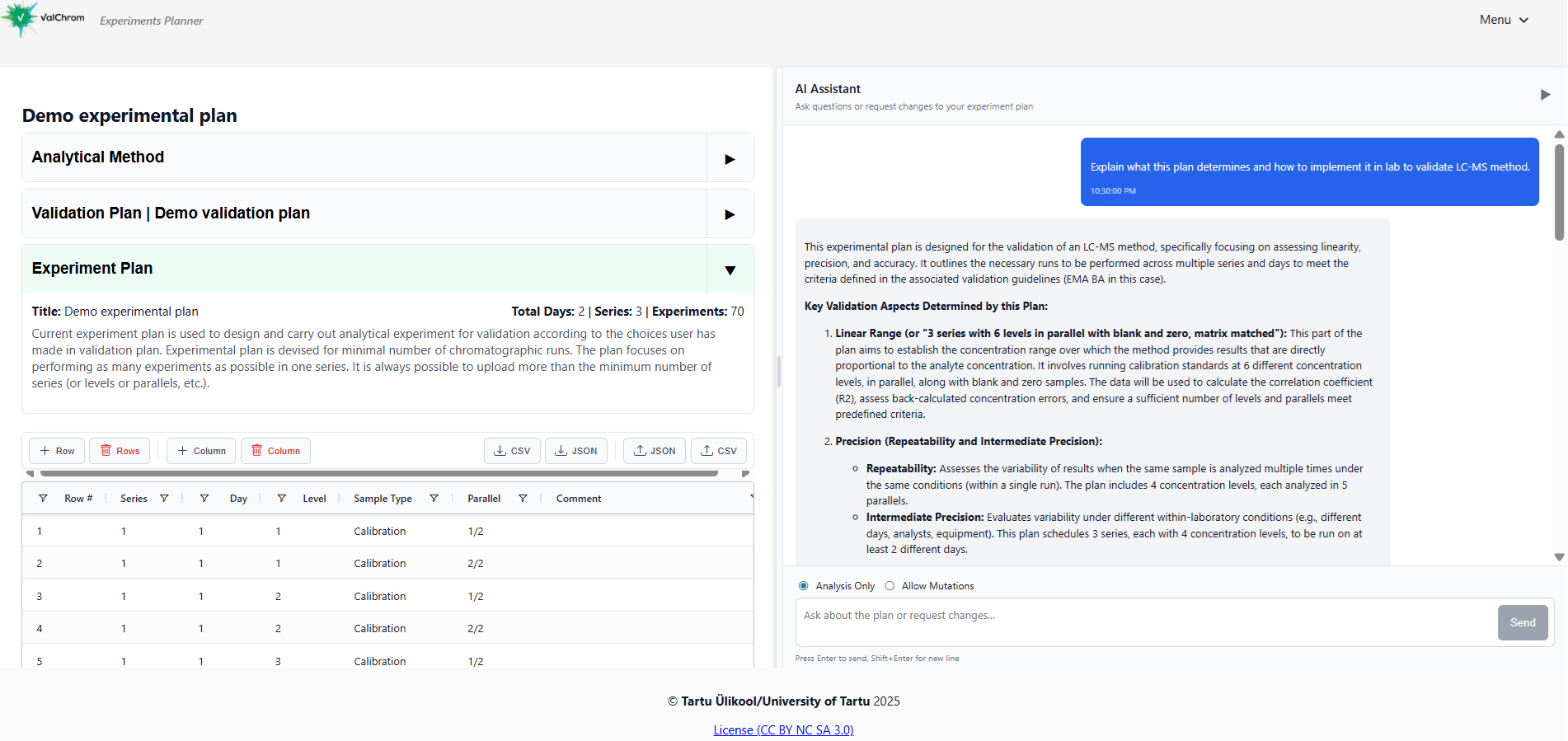Download the plan as CSV
This screenshot has width=1568, height=741.
point(512,451)
